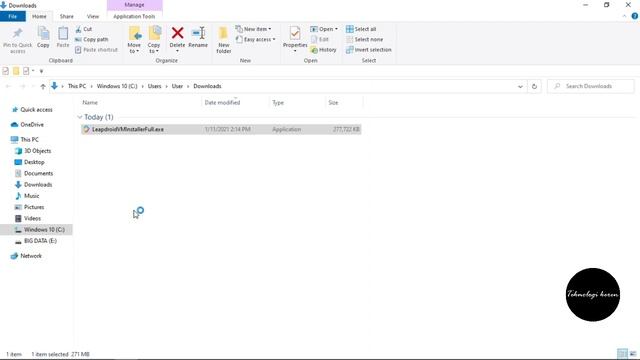Viewport: 640px width, 360px height.
Task: Switch to the Share tab
Action: (67, 16)
